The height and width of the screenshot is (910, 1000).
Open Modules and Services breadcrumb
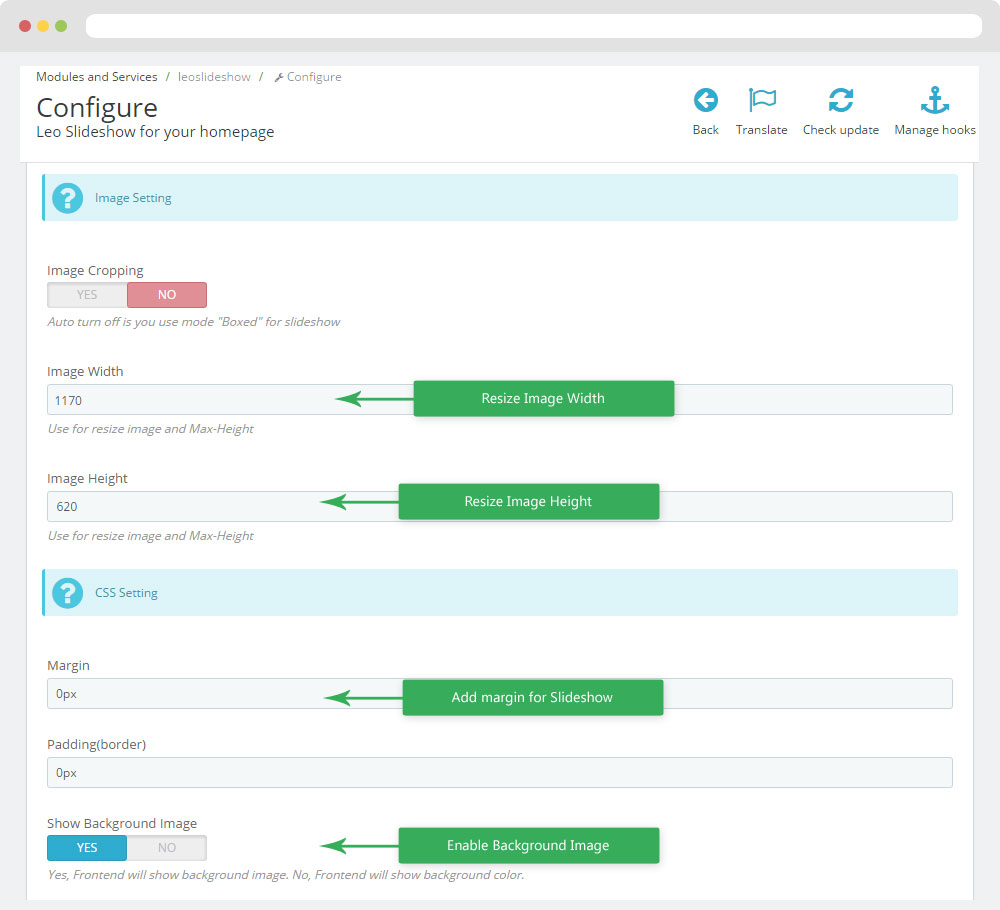(96, 77)
